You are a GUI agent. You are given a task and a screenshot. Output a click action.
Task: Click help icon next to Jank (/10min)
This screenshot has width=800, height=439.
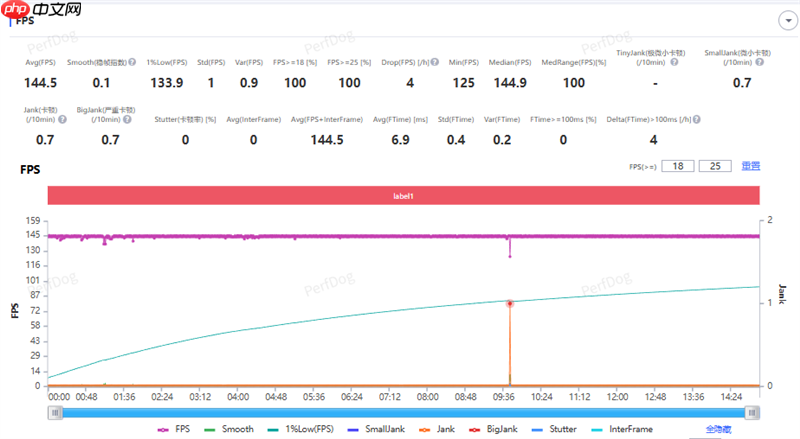63,119
